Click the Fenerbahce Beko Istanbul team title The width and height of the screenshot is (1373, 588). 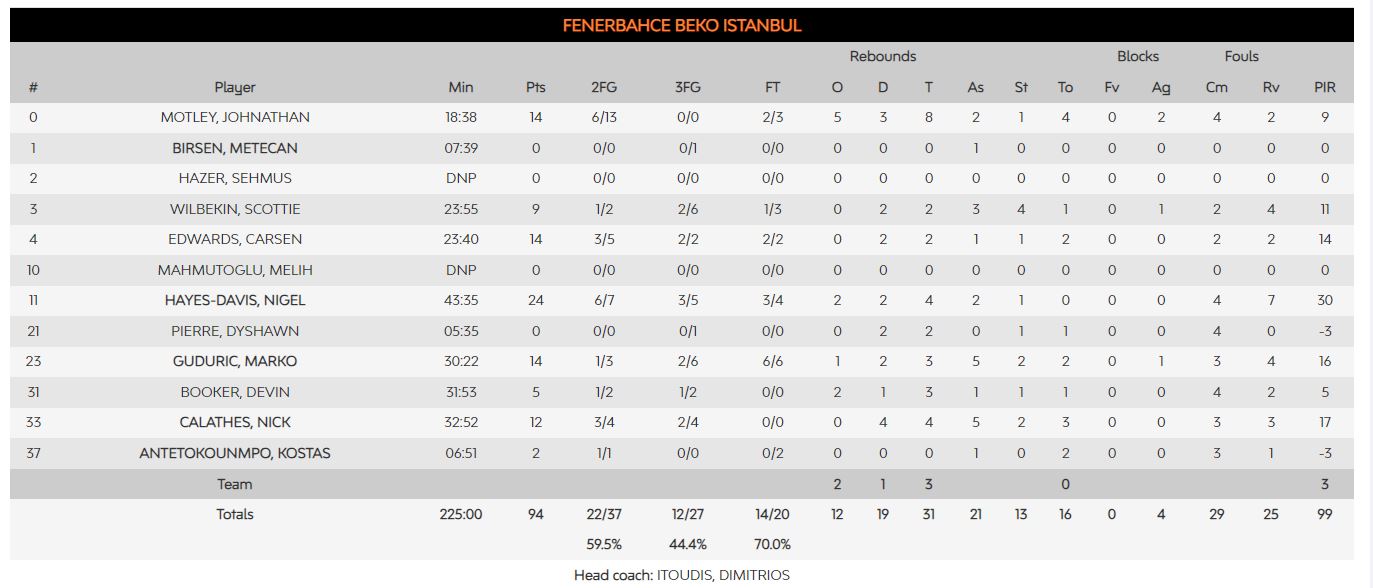682,26
